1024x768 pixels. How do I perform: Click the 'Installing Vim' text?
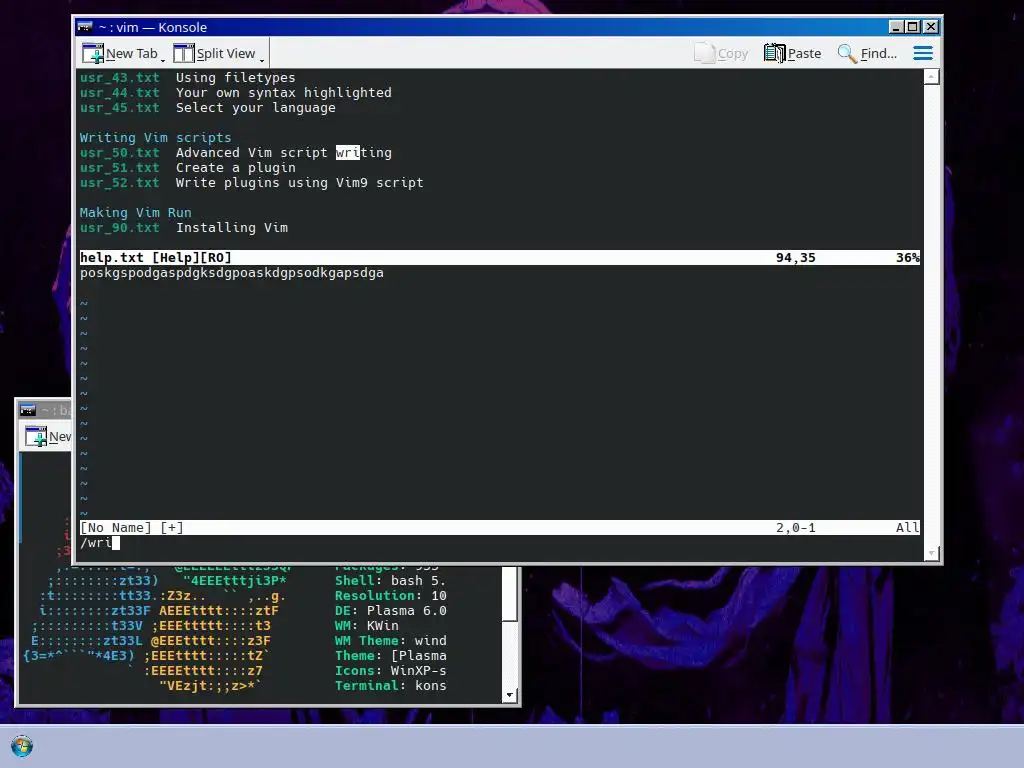pyautogui.click(x=232, y=228)
